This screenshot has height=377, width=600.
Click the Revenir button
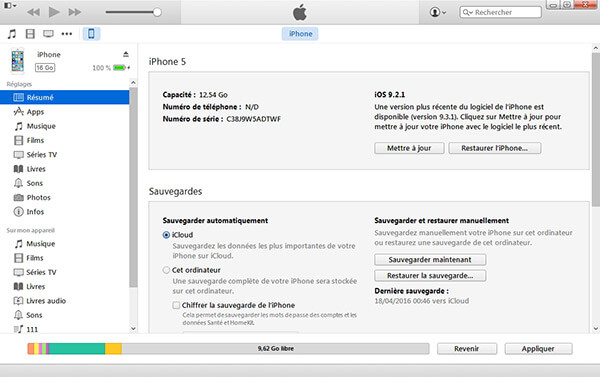pos(467,349)
